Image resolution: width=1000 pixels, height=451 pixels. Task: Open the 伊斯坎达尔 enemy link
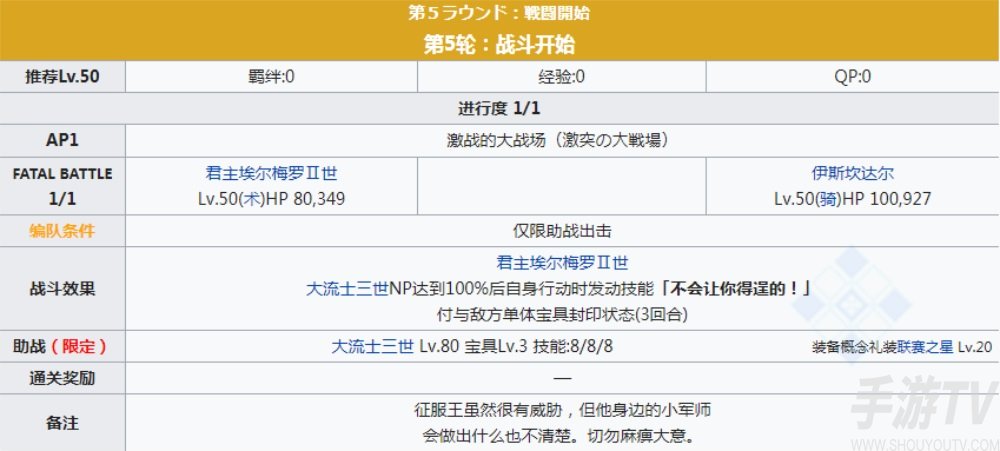[x=852, y=174]
